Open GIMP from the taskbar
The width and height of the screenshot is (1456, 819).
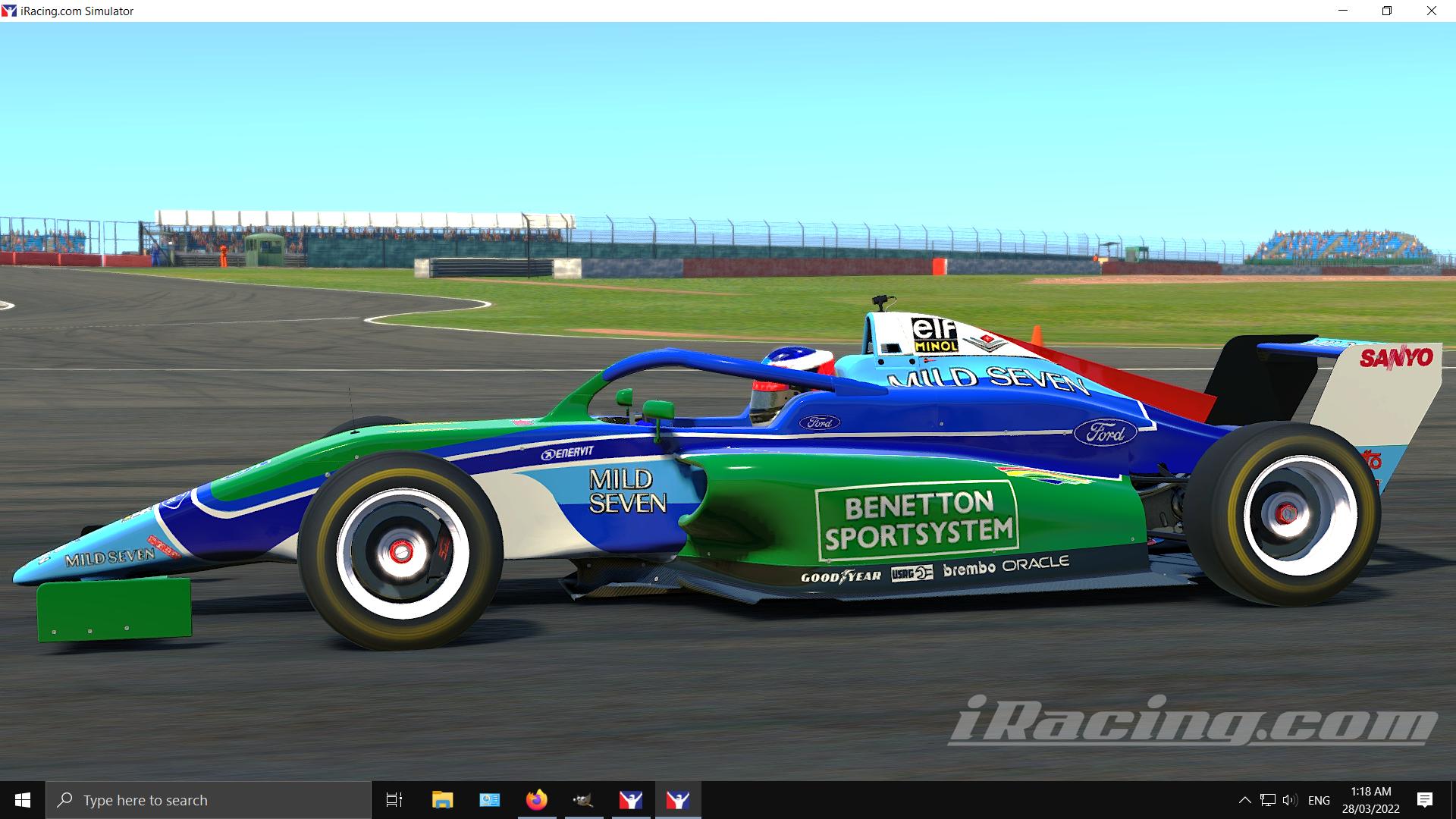click(x=583, y=800)
